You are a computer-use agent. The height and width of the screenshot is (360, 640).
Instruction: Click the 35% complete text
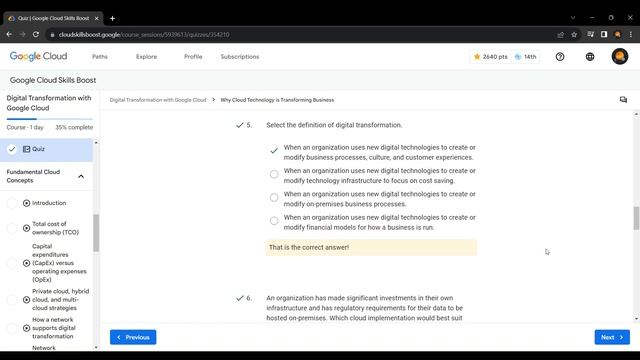[x=74, y=127]
